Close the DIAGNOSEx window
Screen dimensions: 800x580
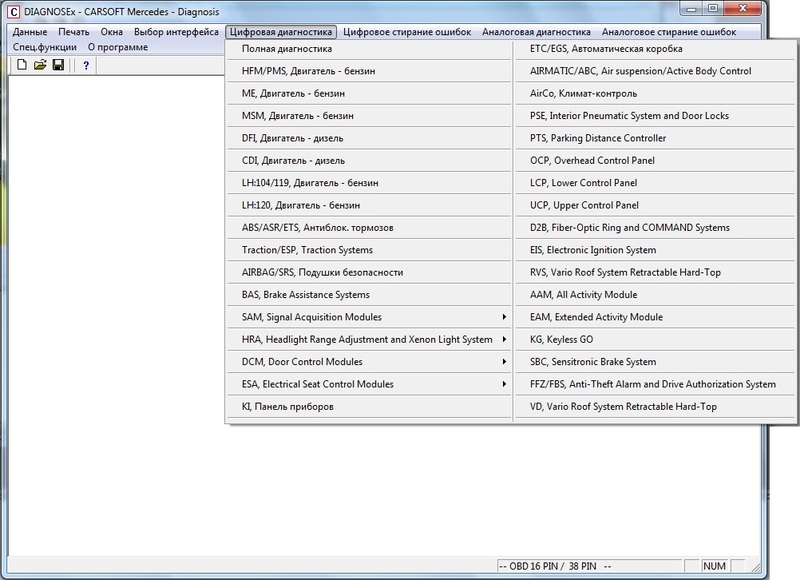[x=743, y=9]
